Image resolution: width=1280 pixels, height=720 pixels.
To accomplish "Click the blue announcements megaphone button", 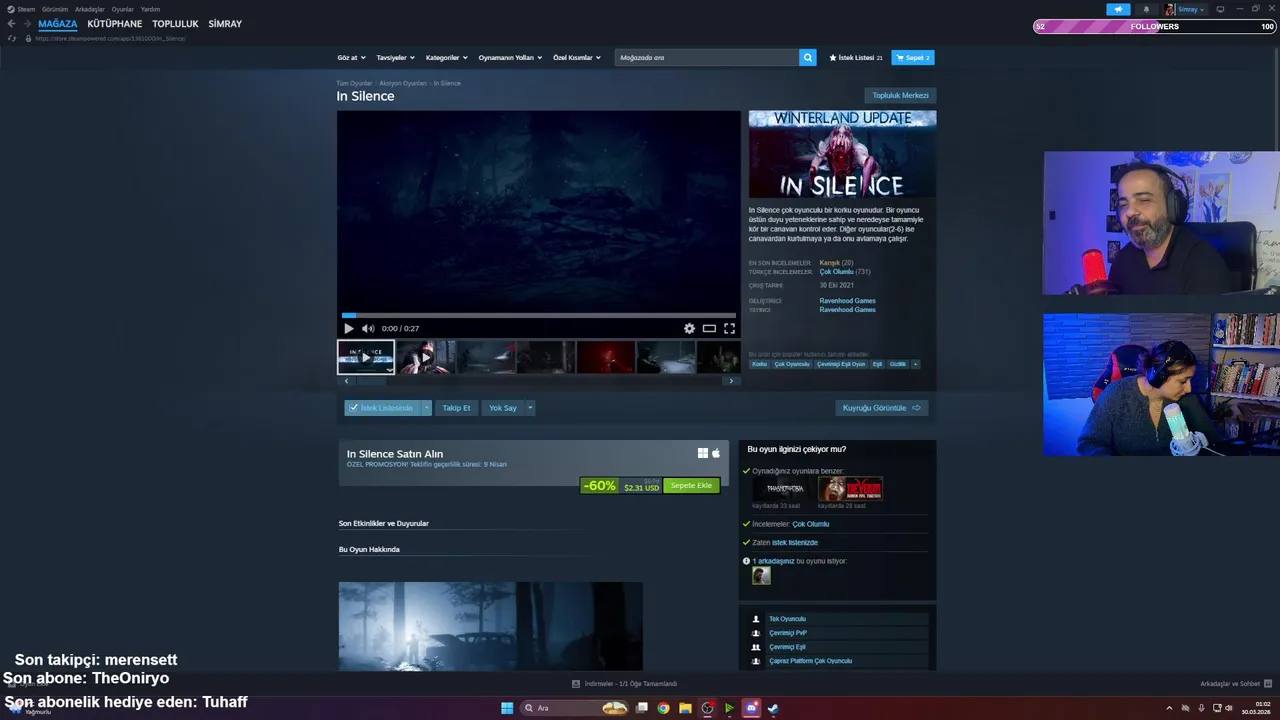I will click(x=1118, y=9).
